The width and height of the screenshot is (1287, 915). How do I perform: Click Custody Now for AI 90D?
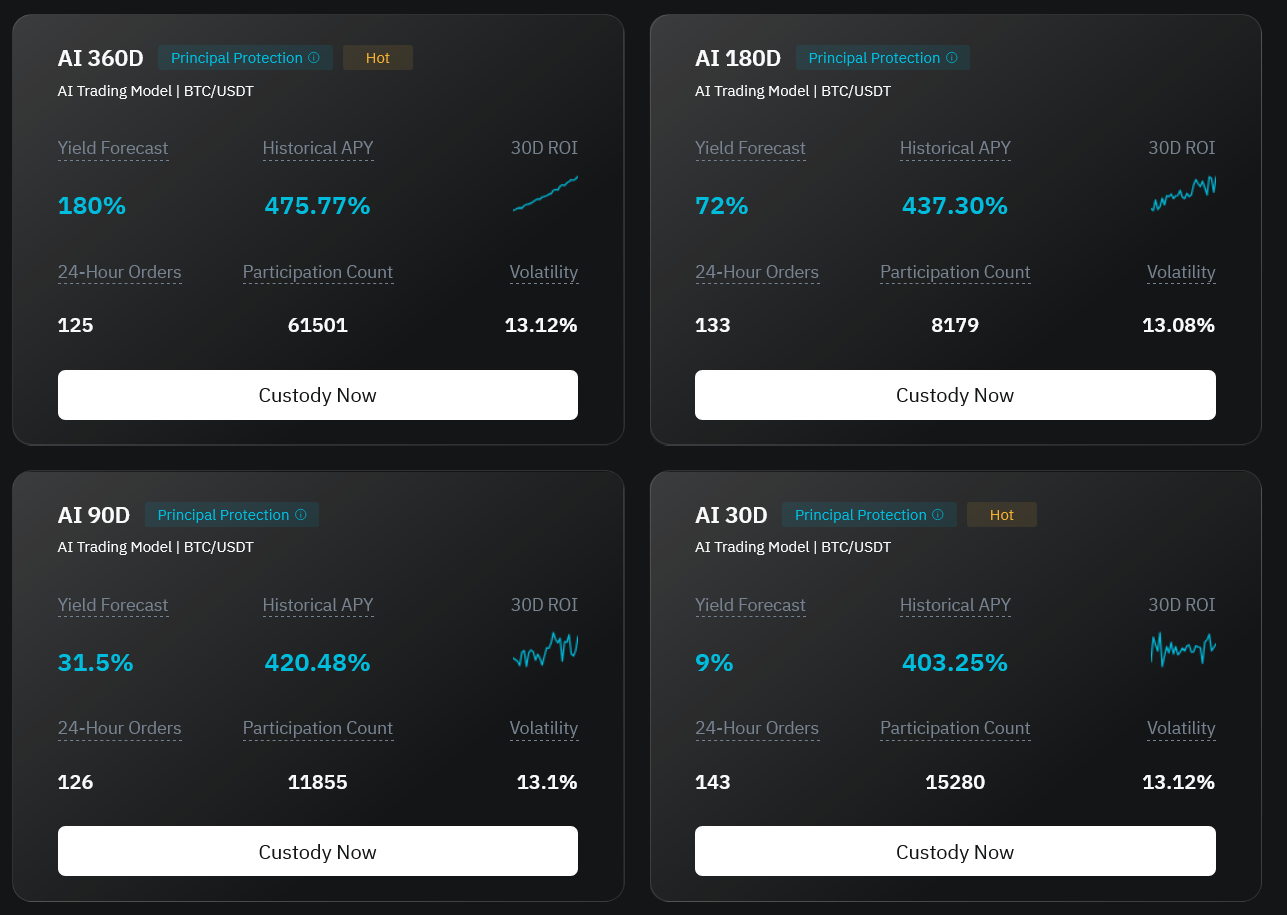coord(318,851)
